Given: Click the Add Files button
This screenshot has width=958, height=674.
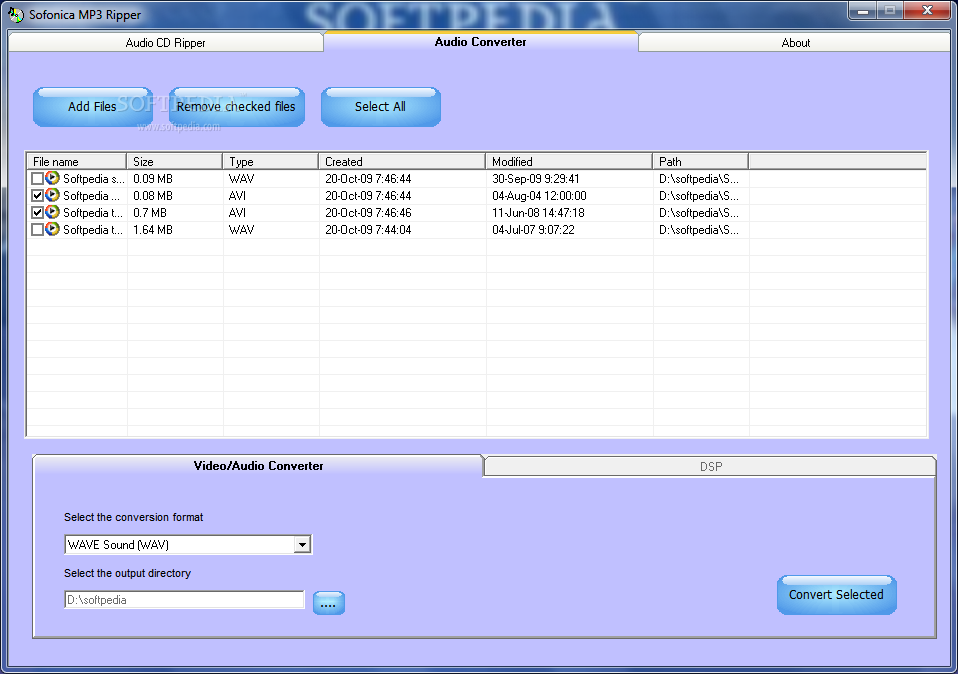Looking at the screenshot, I should click(x=92, y=107).
